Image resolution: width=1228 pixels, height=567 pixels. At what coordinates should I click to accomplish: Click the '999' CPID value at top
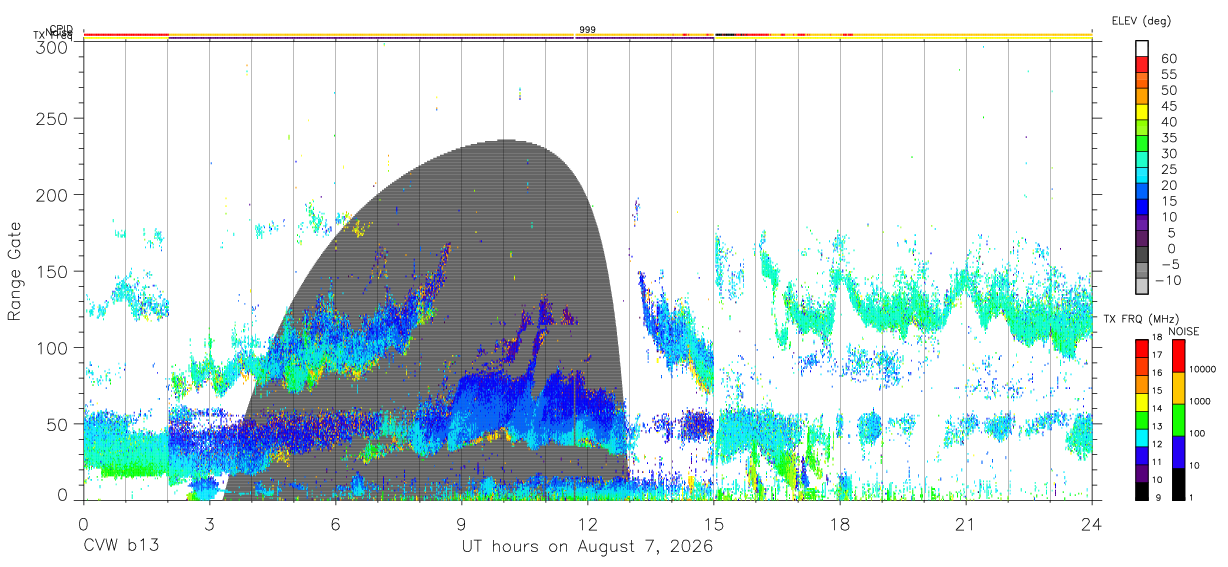coord(588,30)
